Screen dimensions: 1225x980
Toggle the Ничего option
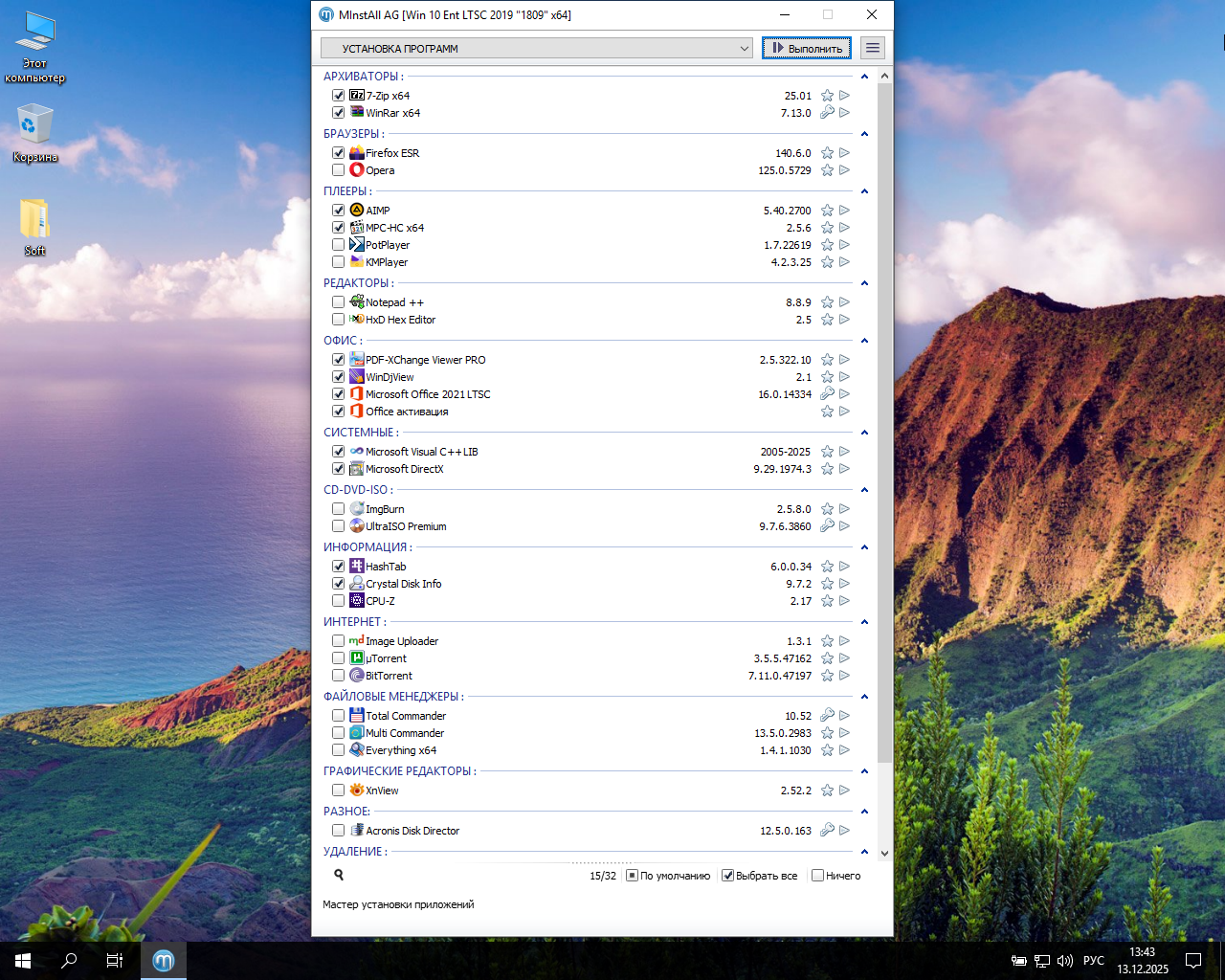817,876
